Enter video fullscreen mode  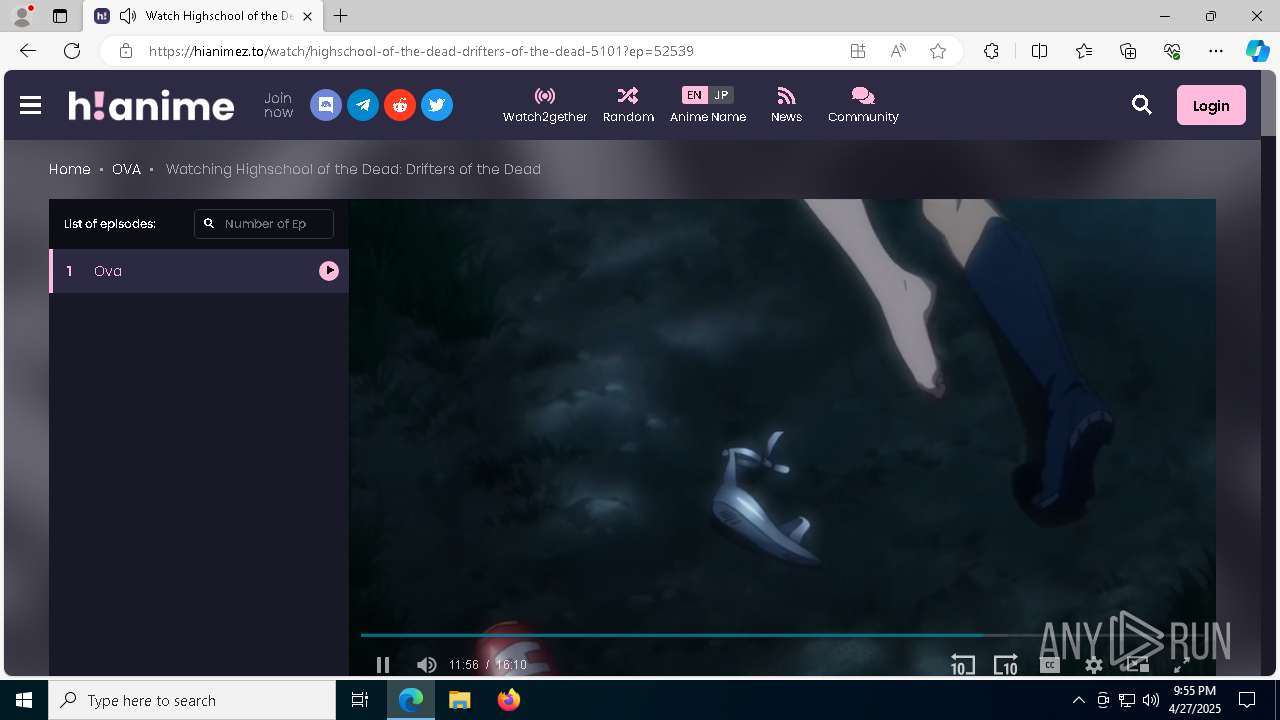(x=1181, y=665)
